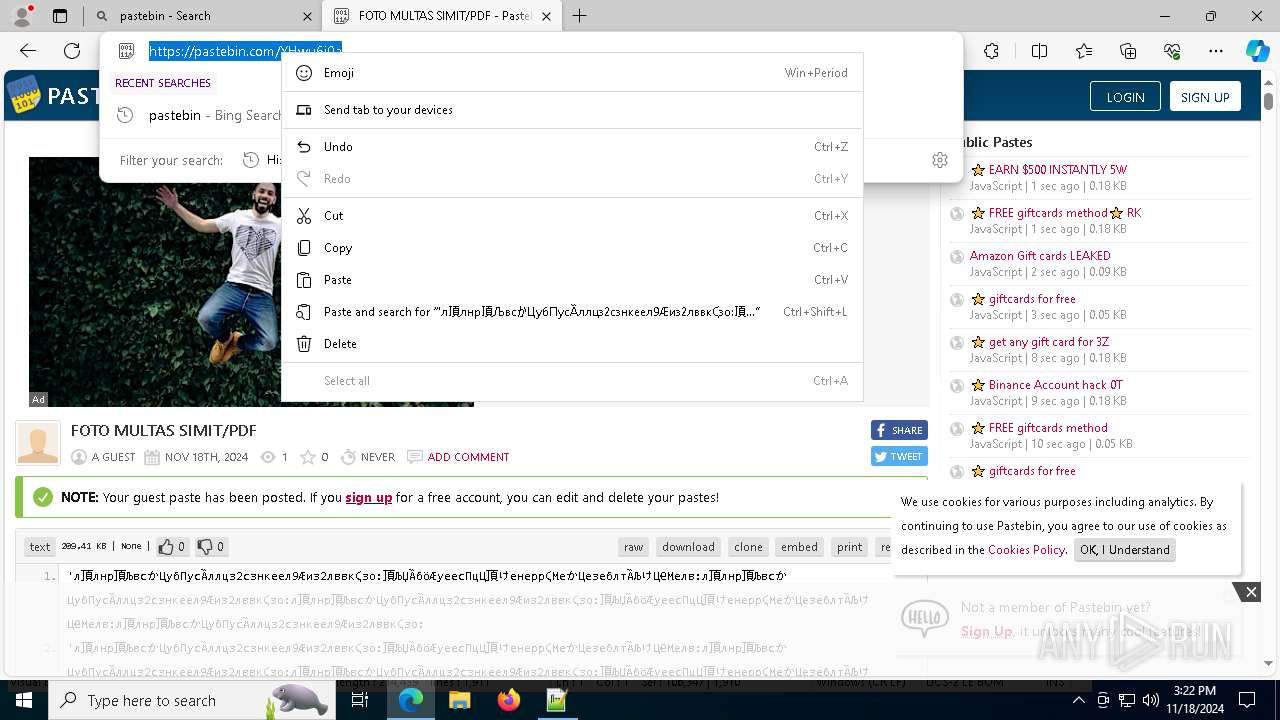Open the Edge tab actions menu icon
Viewport: 1280px width, 720px height.
coord(60,16)
